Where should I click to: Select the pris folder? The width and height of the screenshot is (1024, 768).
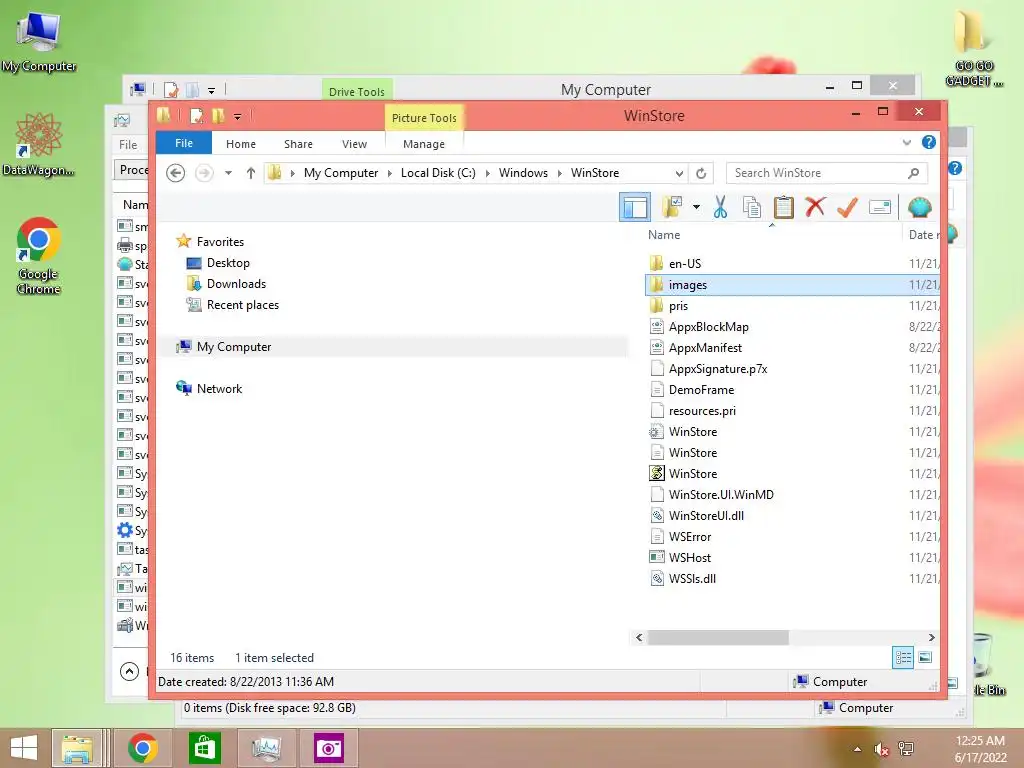[678, 306]
